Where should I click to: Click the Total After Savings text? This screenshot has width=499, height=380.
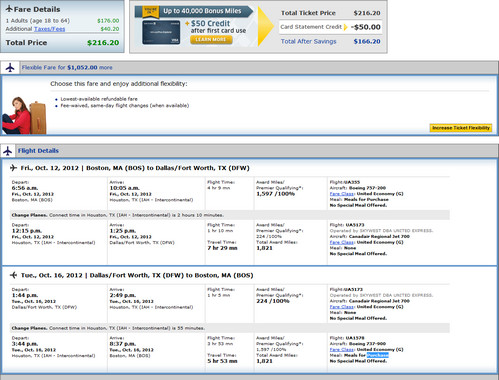click(308, 41)
